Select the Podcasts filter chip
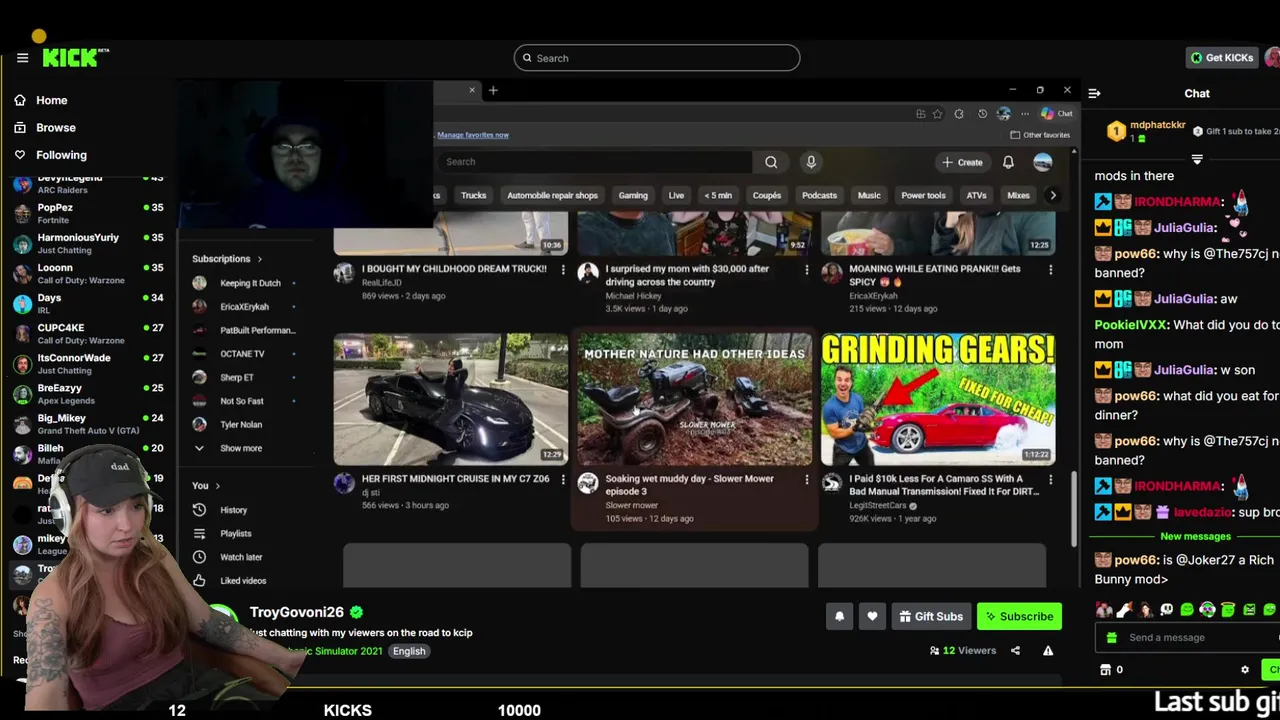 coord(819,195)
